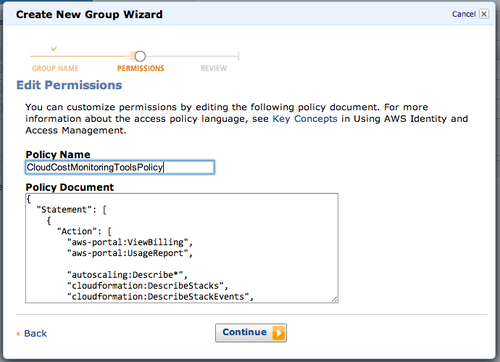The image size is (500, 362).
Task: Click the Policy Document text area
Action: [x=182, y=248]
